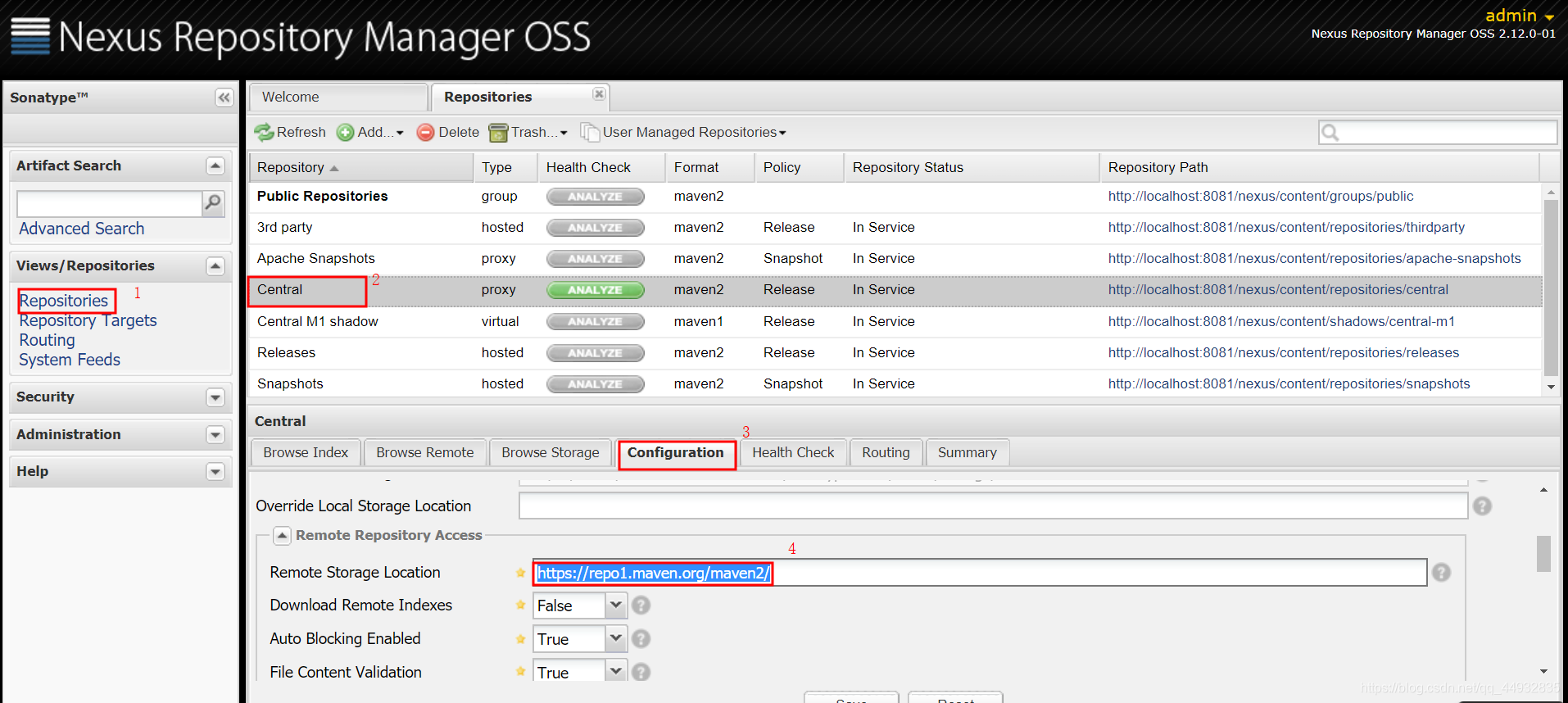Screen dimensions: 1568x703
Task: Click Analyze for Public Repositories
Action: tap(595, 197)
